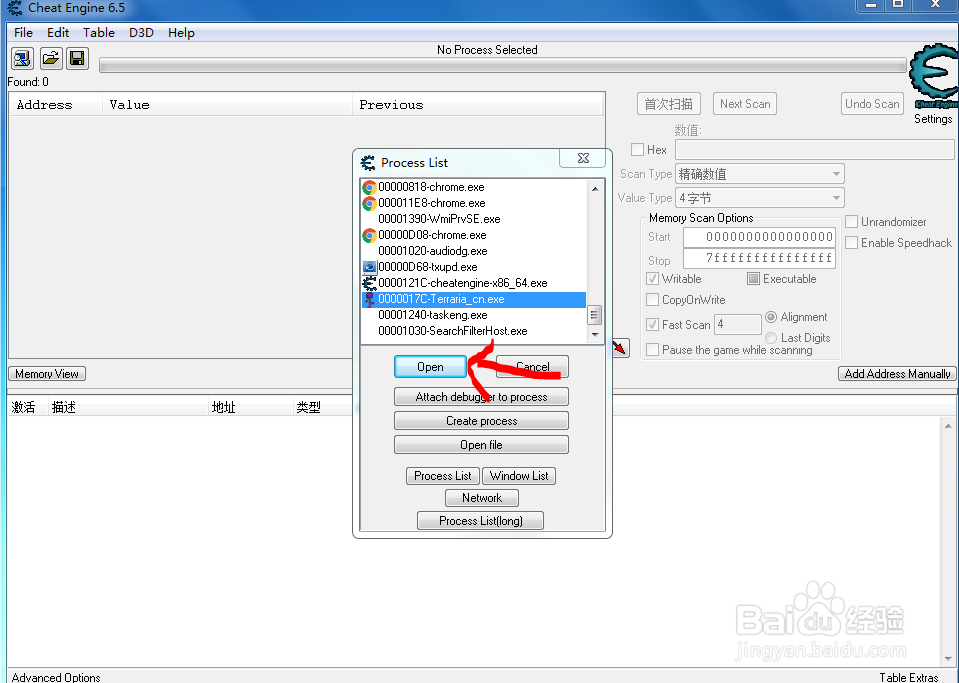Click Cancel in Process List dialog
959x683 pixels.
(532, 367)
